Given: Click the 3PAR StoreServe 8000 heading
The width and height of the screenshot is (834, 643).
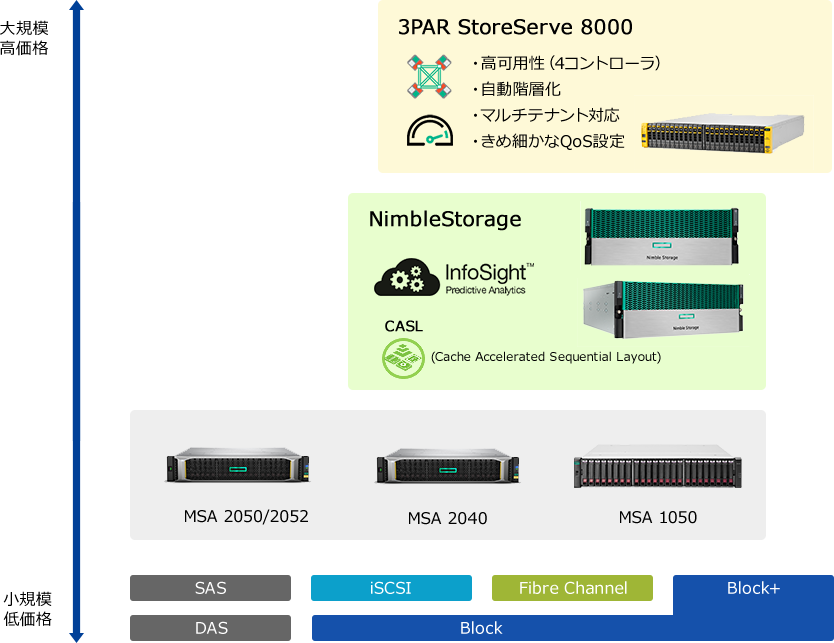Looking at the screenshot, I should 515,27.
